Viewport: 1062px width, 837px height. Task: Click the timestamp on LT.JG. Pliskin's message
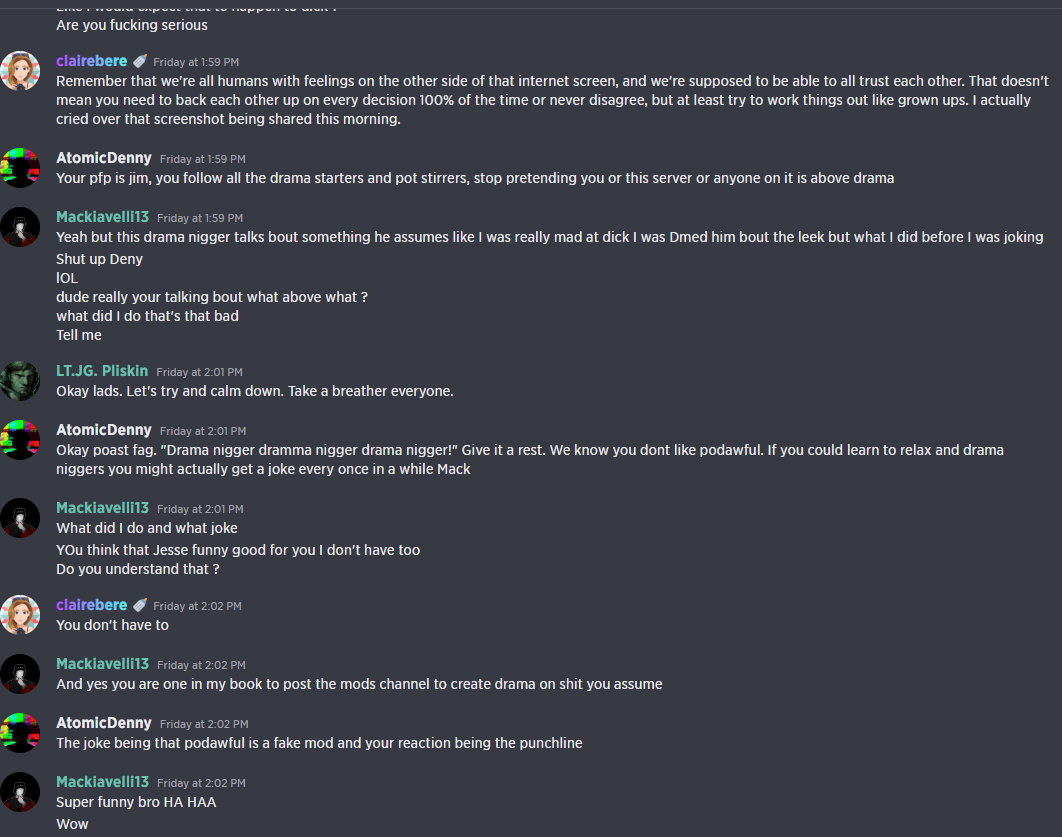tap(199, 372)
